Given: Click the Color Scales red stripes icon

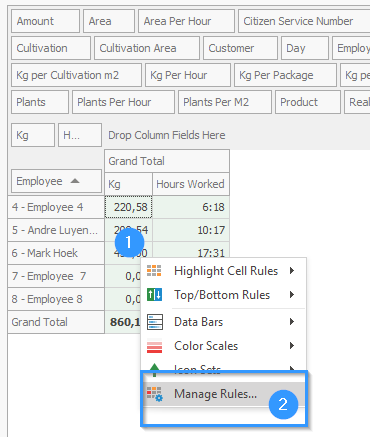Looking at the screenshot, I should pyautogui.click(x=154, y=346).
